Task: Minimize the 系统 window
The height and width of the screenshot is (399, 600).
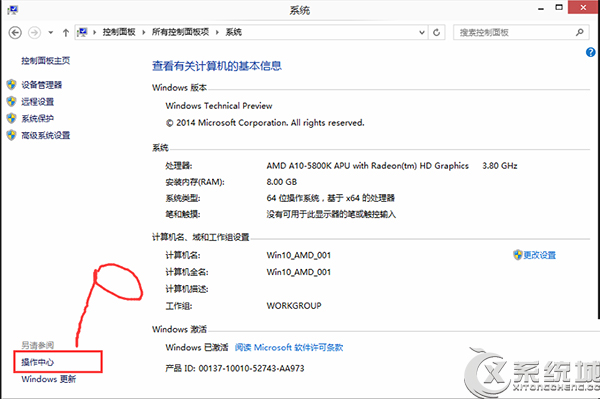Action: 541,8
